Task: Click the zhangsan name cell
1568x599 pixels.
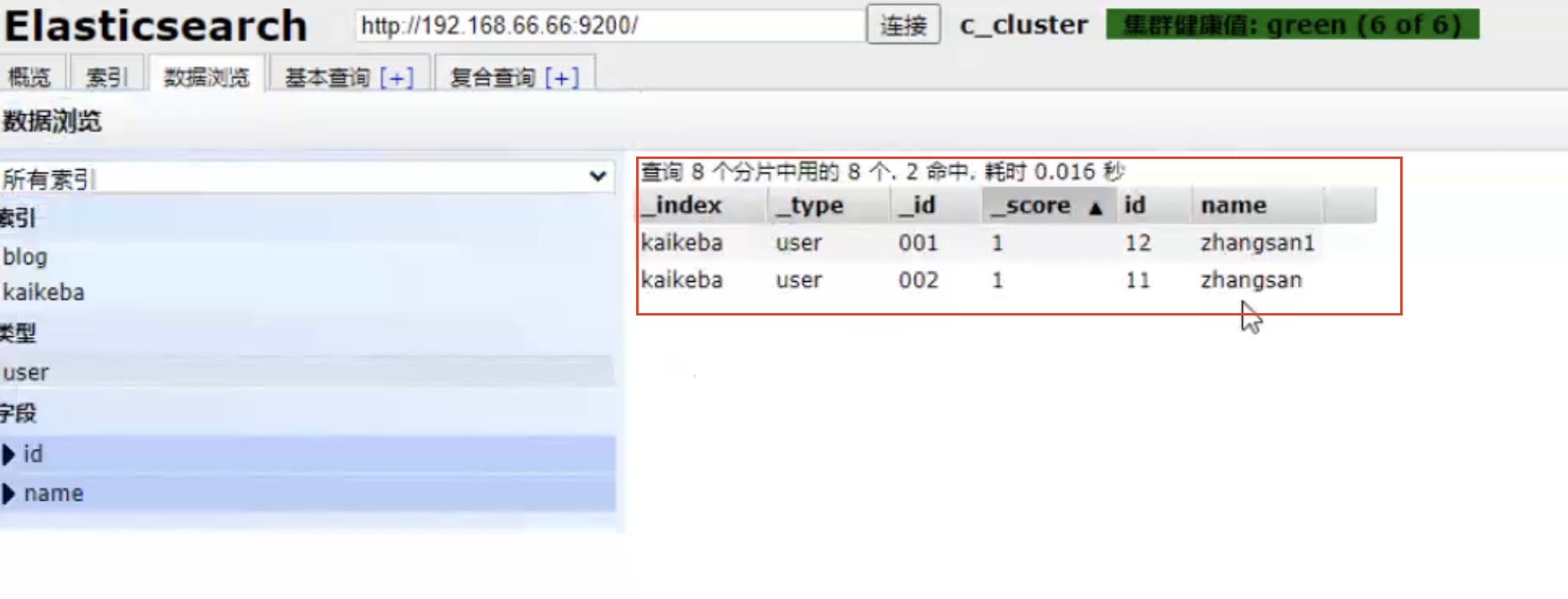Action: point(1251,280)
